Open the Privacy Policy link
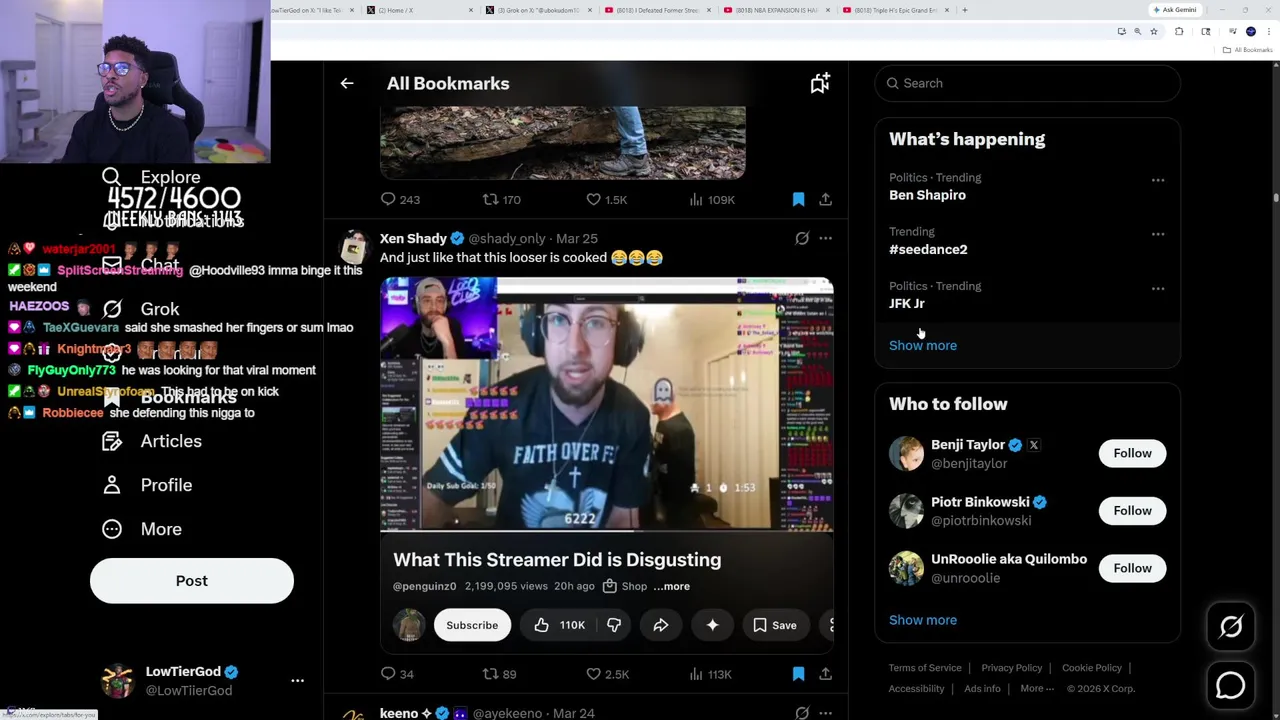This screenshot has width=1280, height=720. 1011,668
